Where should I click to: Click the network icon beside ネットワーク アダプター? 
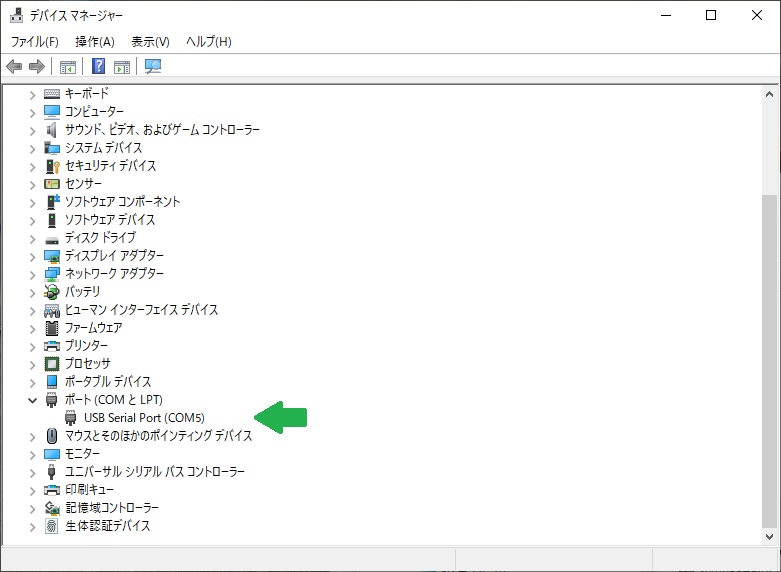[52, 274]
